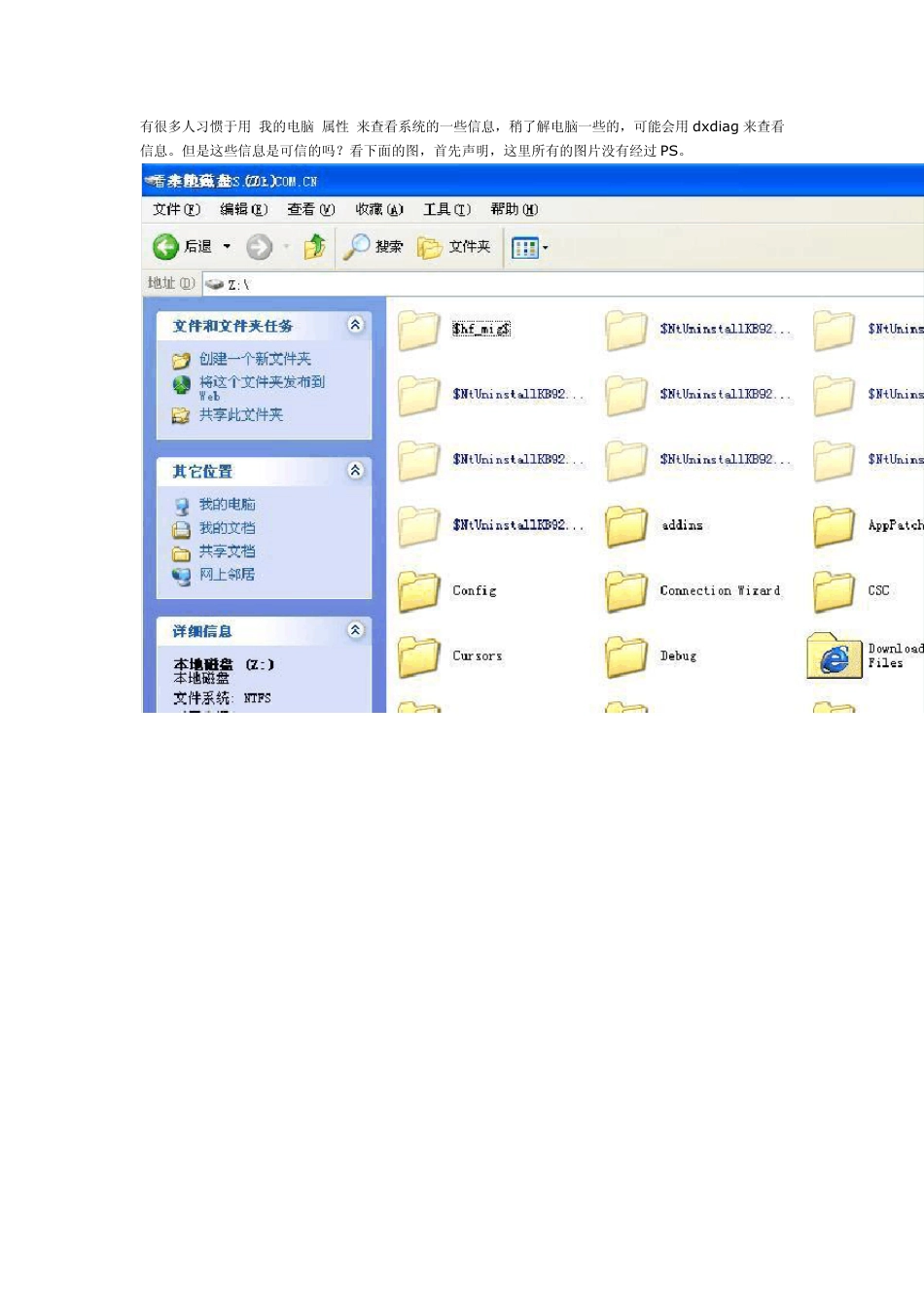Collapse the 文件和文件夹任务 panel
The height and width of the screenshot is (1307, 924).
pos(356,325)
